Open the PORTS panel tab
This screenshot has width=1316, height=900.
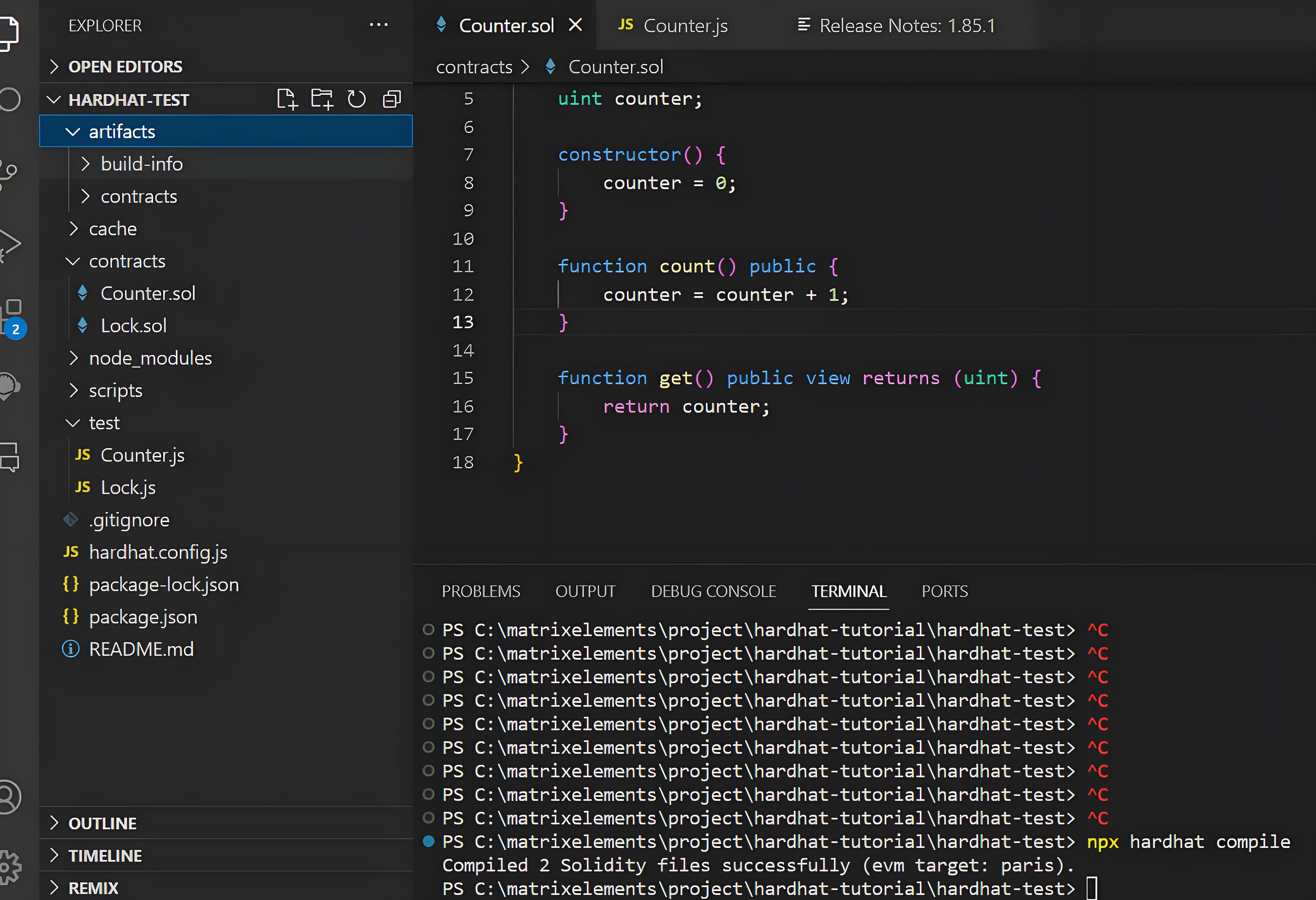(x=945, y=591)
